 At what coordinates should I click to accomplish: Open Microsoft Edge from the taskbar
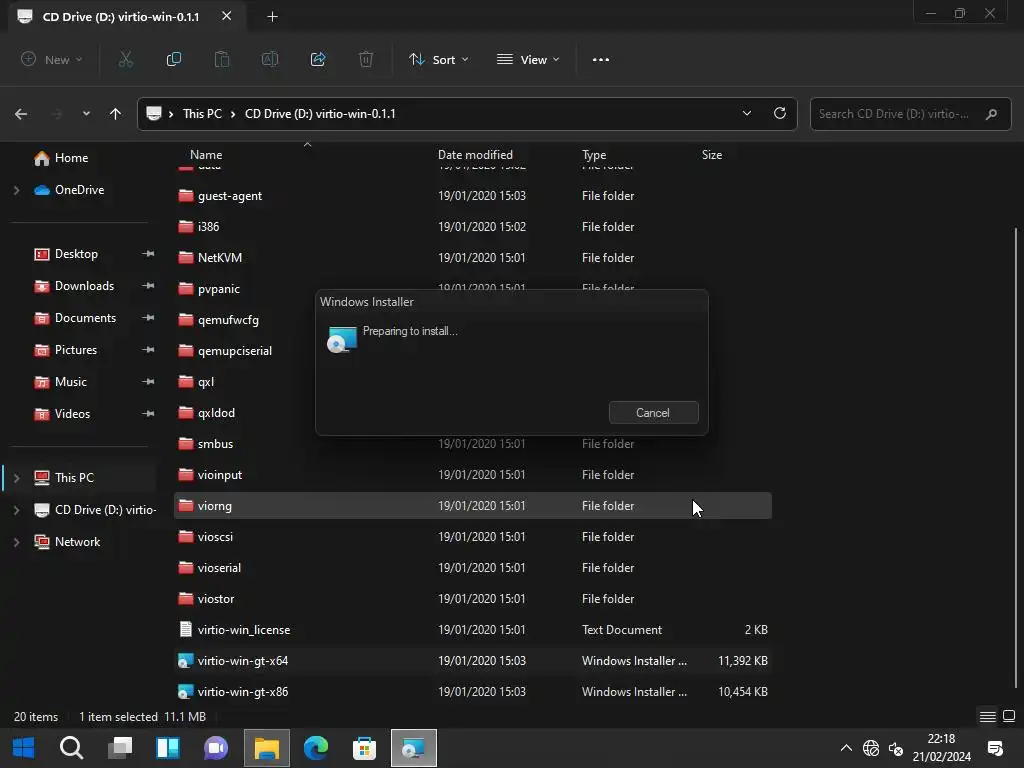(x=316, y=748)
